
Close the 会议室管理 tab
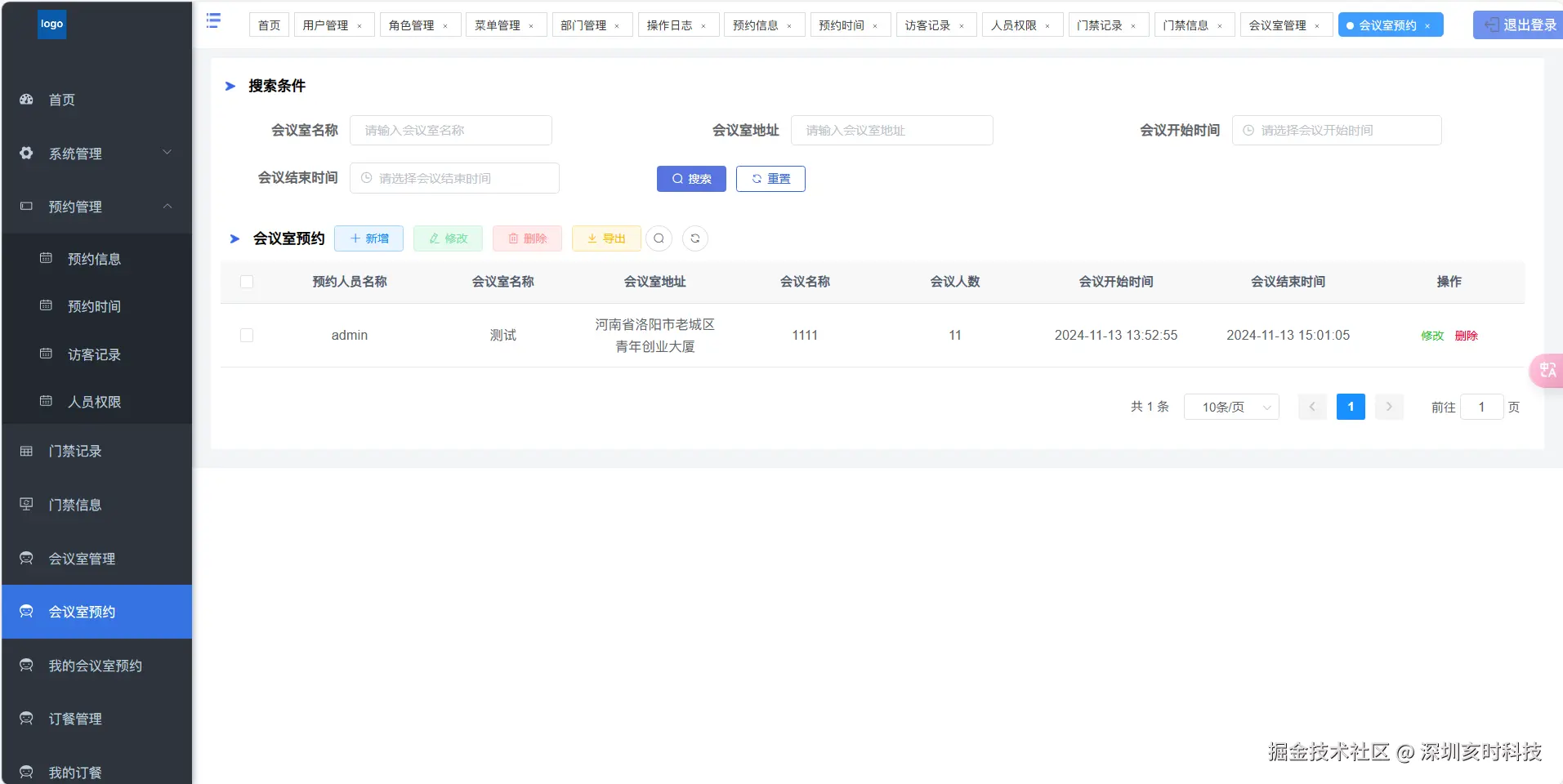click(1317, 26)
